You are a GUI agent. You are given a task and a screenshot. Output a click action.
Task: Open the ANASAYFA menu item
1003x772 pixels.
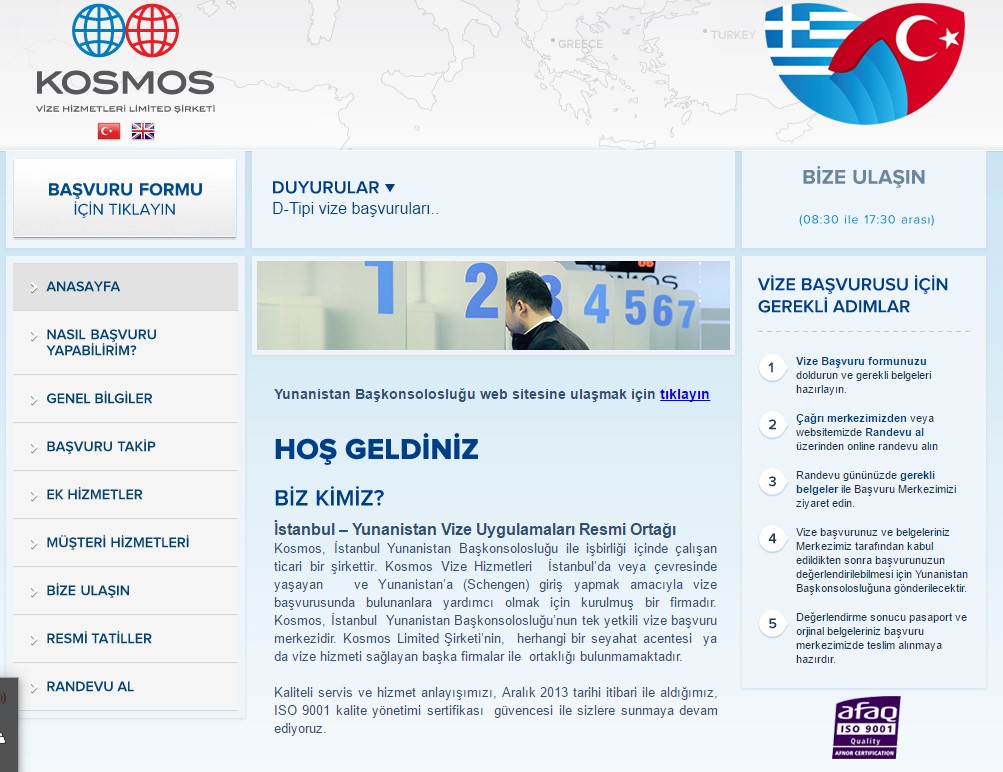[x=125, y=287]
